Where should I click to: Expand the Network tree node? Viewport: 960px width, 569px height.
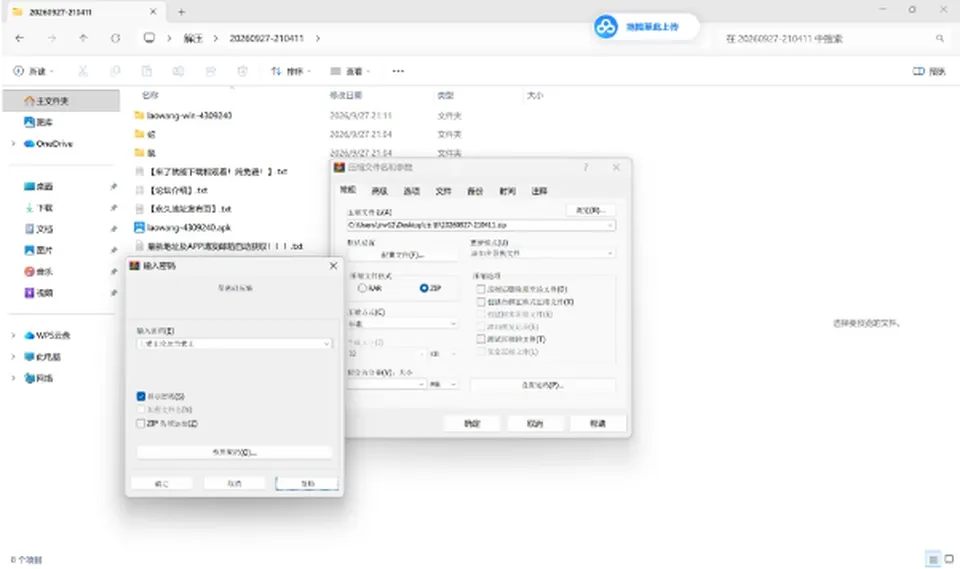coord(13,378)
